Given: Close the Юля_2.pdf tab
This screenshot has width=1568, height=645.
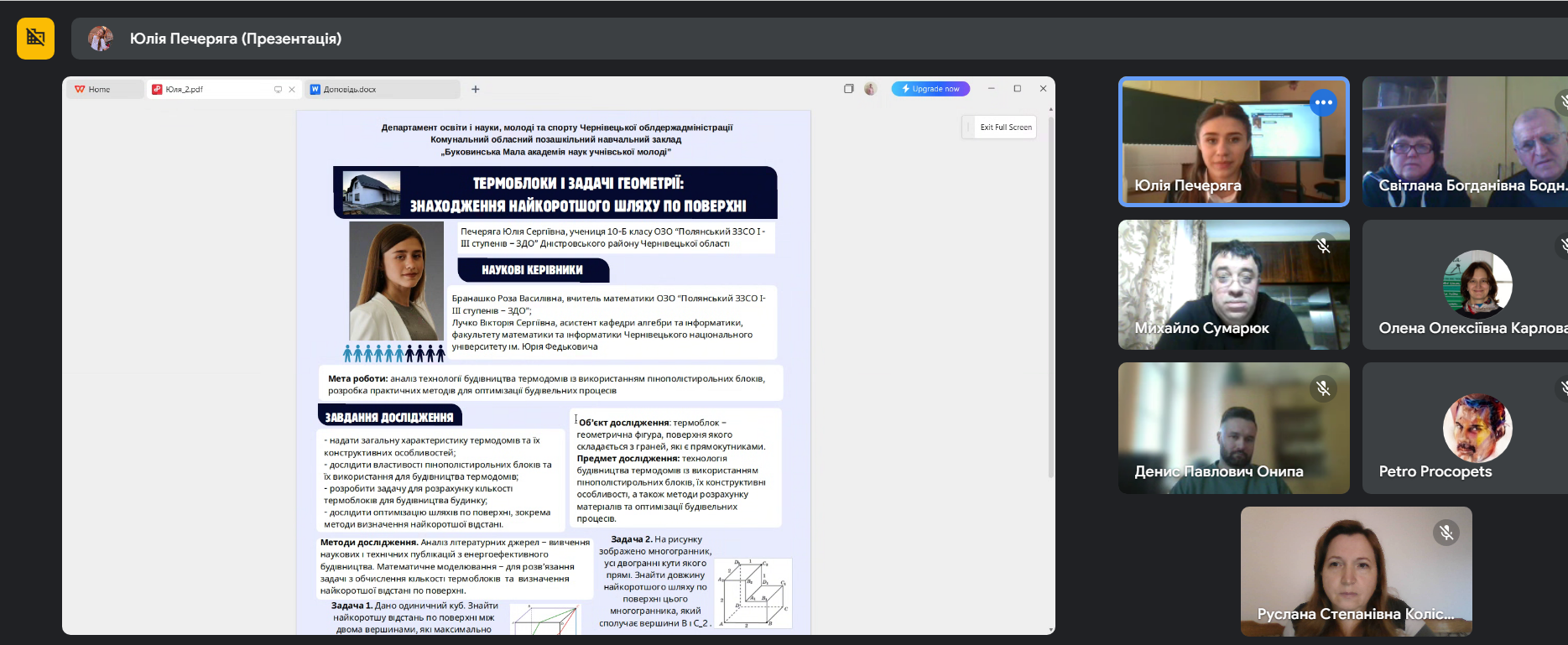Looking at the screenshot, I should [x=292, y=90].
